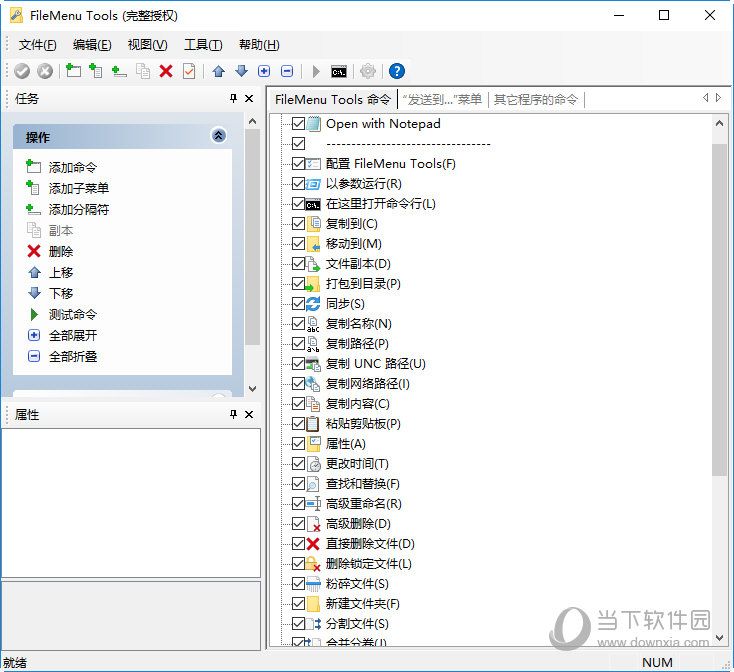Click the red X delete icon in the toolbar
Viewport: 734px width, 672px height.
point(166,71)
